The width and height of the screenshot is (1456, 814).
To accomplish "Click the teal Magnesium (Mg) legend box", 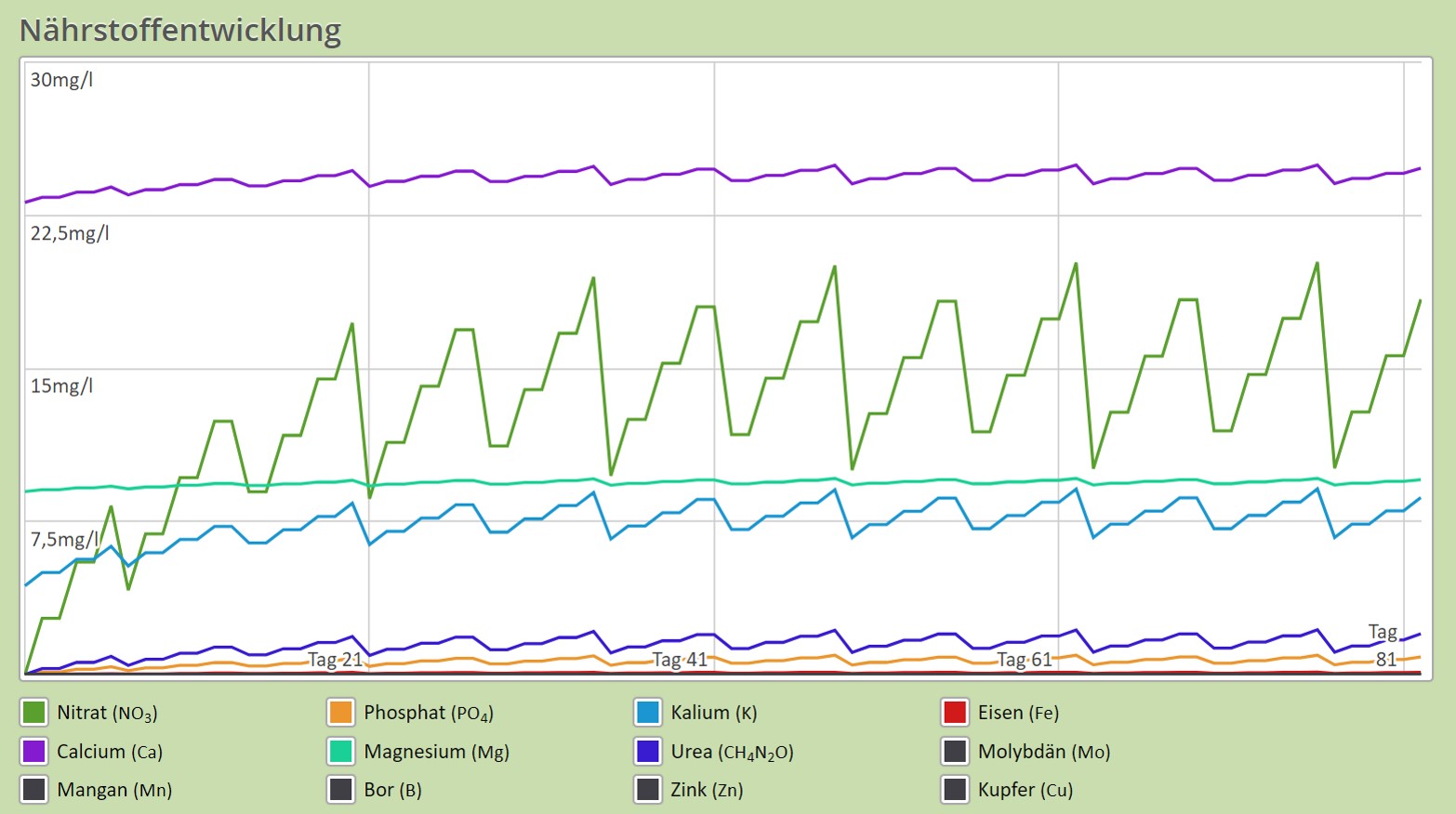I will click(341, 751).
